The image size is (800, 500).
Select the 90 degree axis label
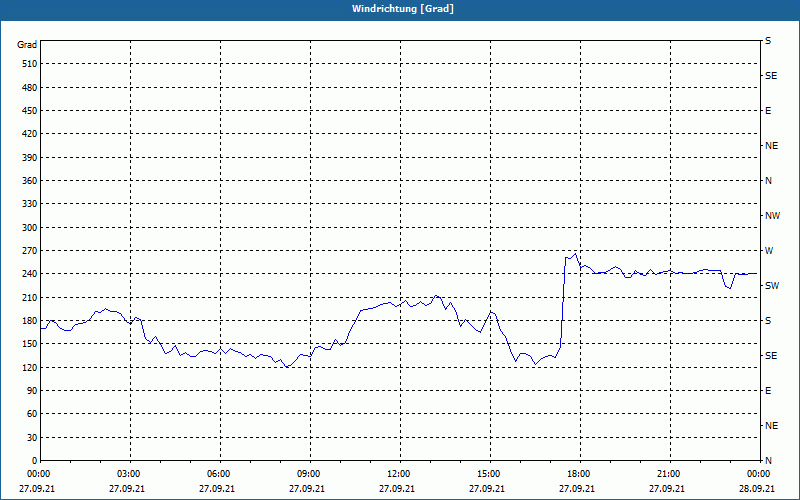(31, 391)
